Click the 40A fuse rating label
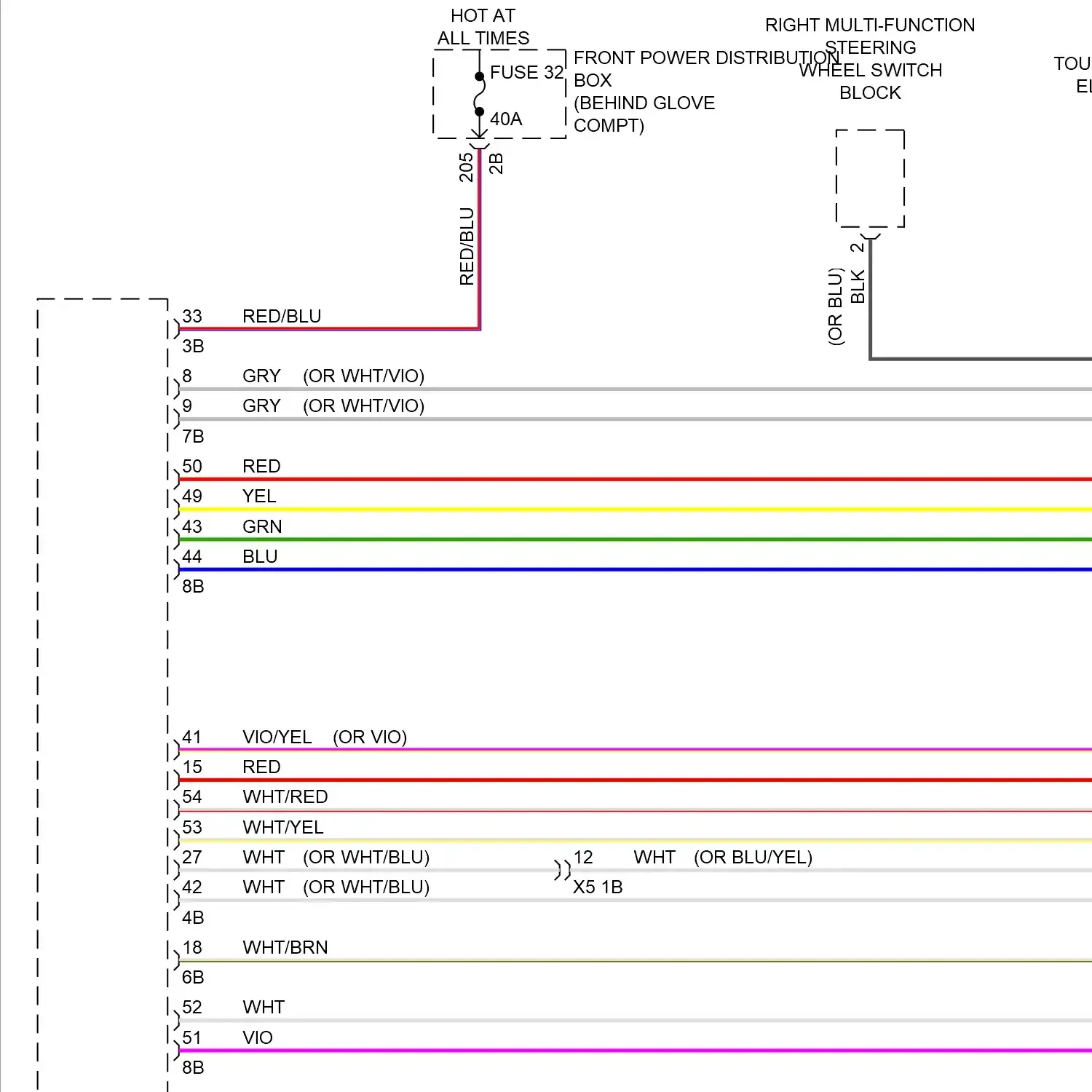 [x=506, y=119]
